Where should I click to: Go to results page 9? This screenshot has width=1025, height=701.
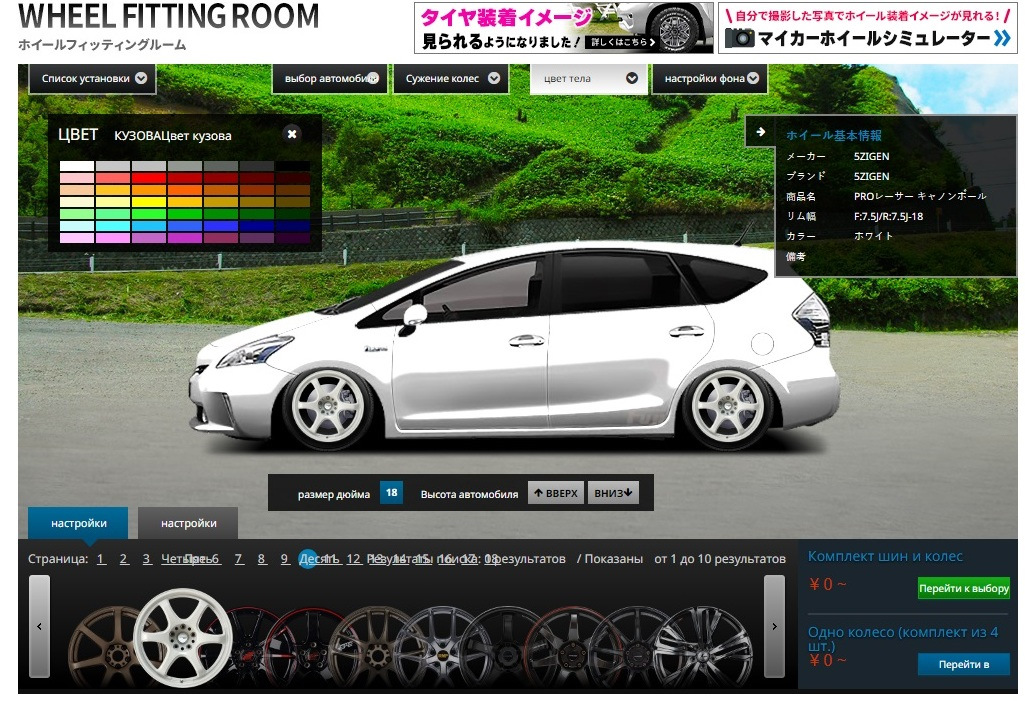pos(284,559)
